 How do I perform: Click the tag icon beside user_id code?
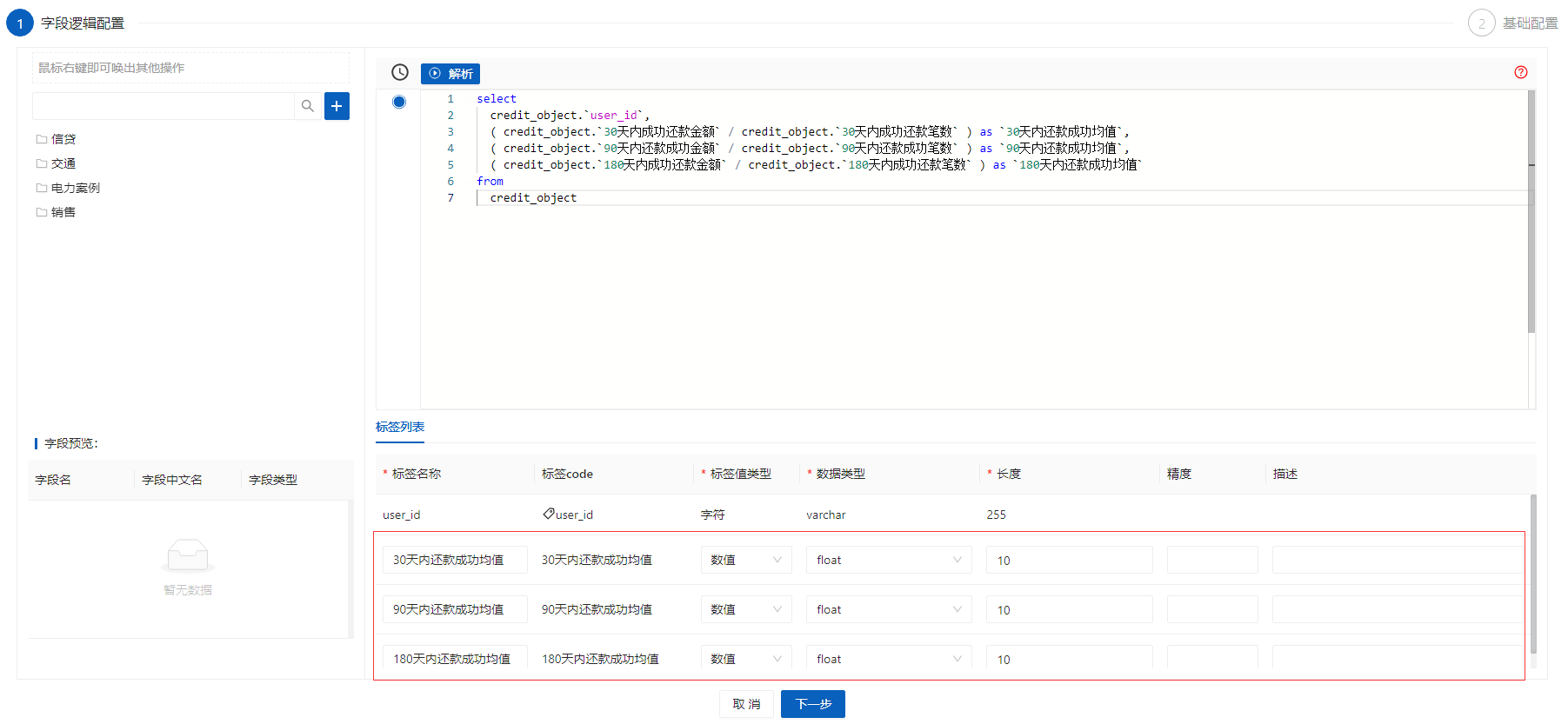[549, 514]
